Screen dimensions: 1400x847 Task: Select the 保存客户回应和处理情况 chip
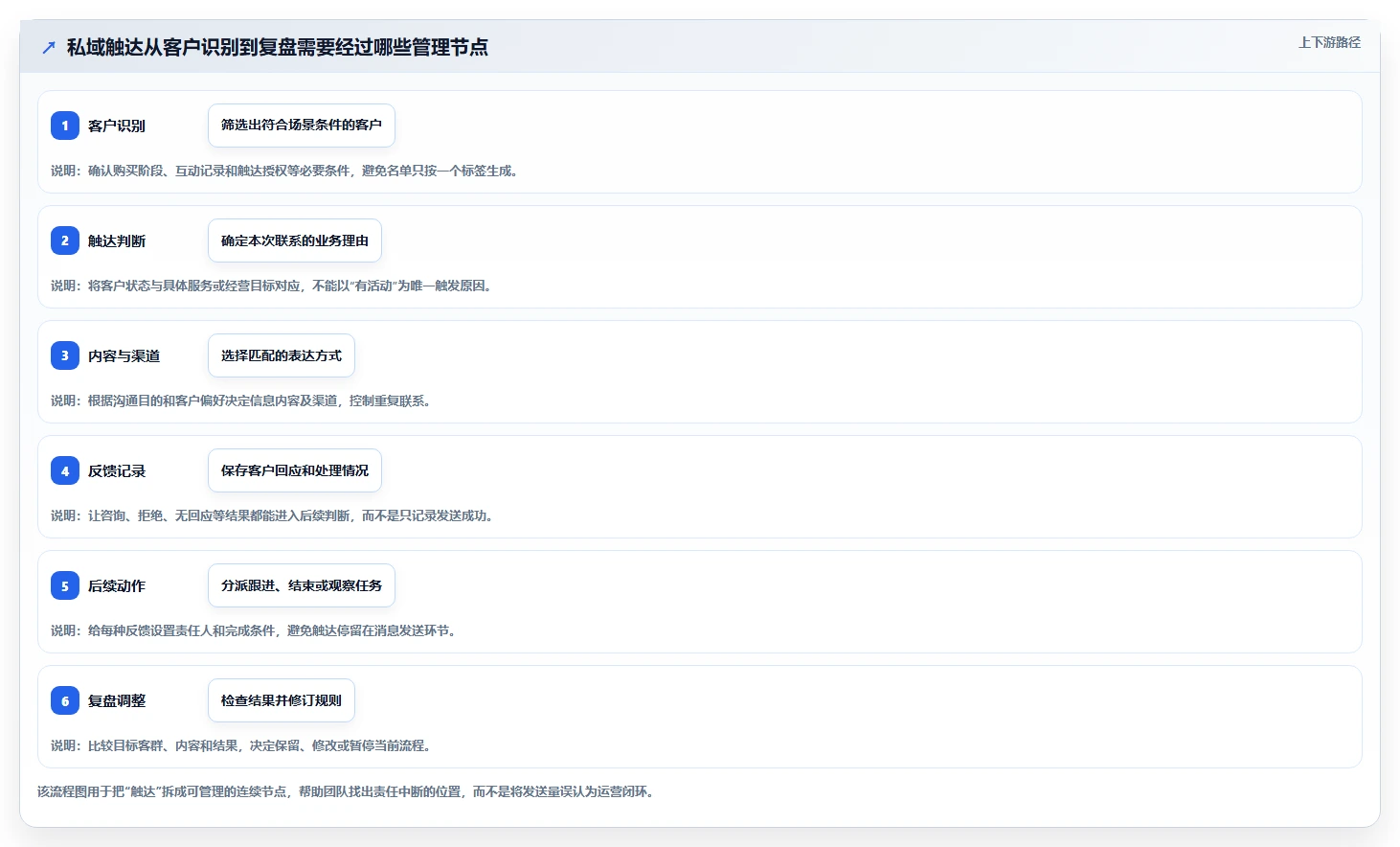point(295,470)
